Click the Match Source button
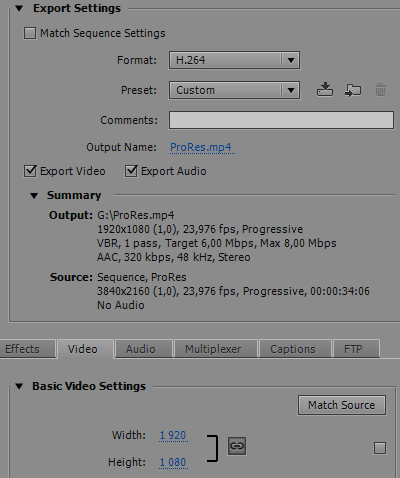Image resolution: width=400 pixels, height=478 pixels. click(x=342, y=405)
